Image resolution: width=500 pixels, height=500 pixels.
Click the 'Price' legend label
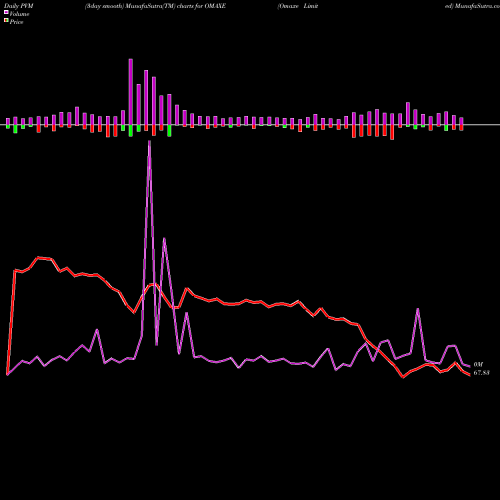16,22
